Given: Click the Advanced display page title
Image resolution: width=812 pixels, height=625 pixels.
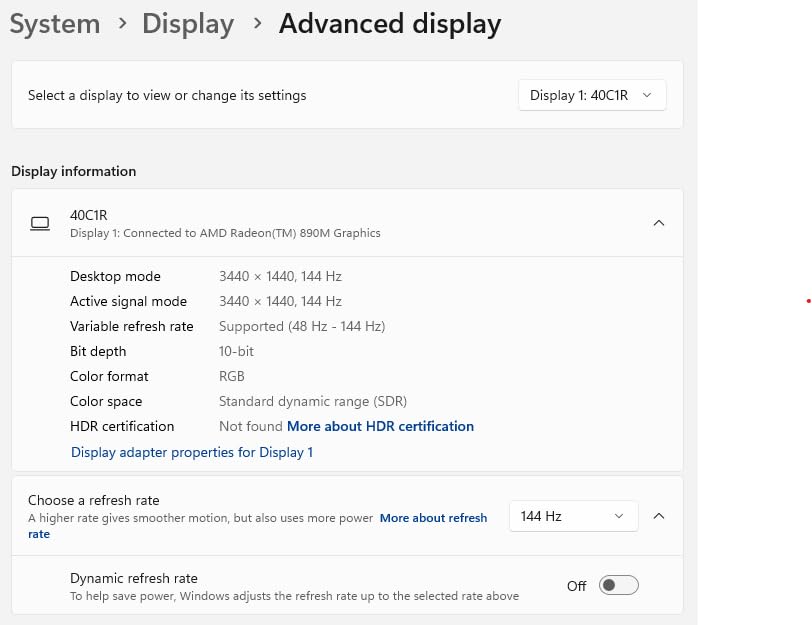Looking at the screenshot, I should (390, 23).
